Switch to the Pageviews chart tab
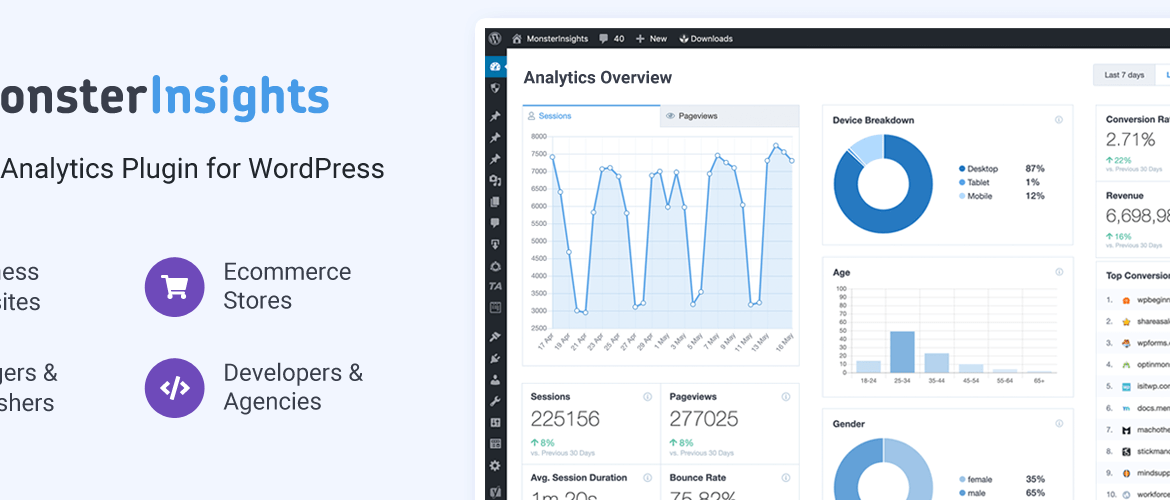 pyautogui.click(x=730, y=116)
